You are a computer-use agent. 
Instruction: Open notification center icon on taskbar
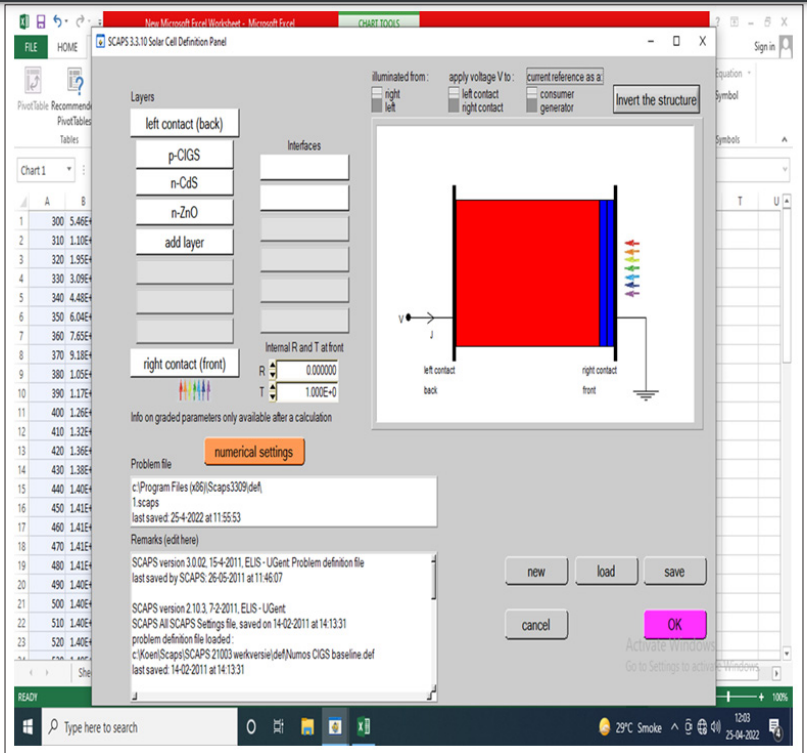pos(775,727)
